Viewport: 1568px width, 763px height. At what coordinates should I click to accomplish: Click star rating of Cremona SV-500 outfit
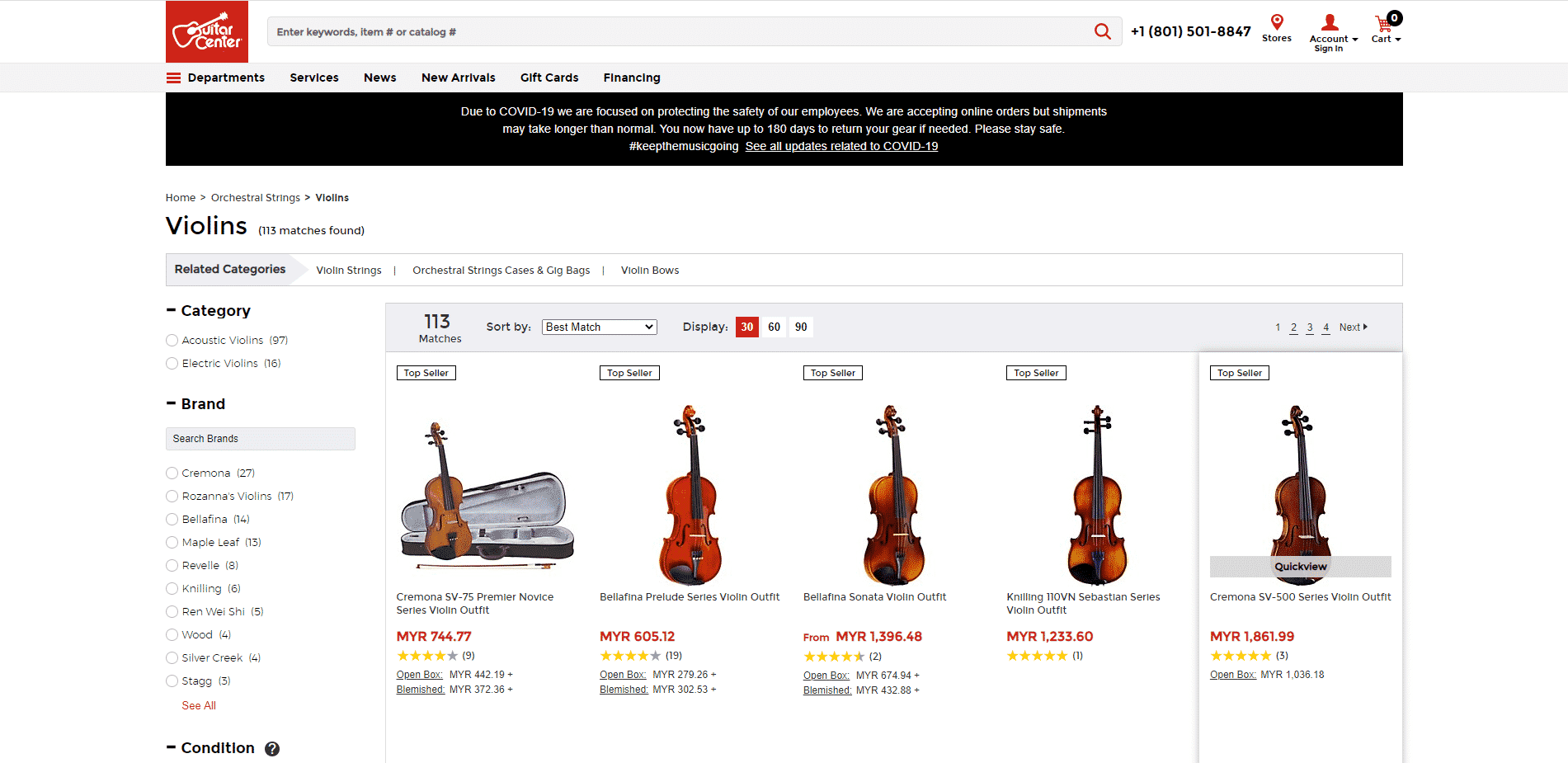coord(1241,656)
